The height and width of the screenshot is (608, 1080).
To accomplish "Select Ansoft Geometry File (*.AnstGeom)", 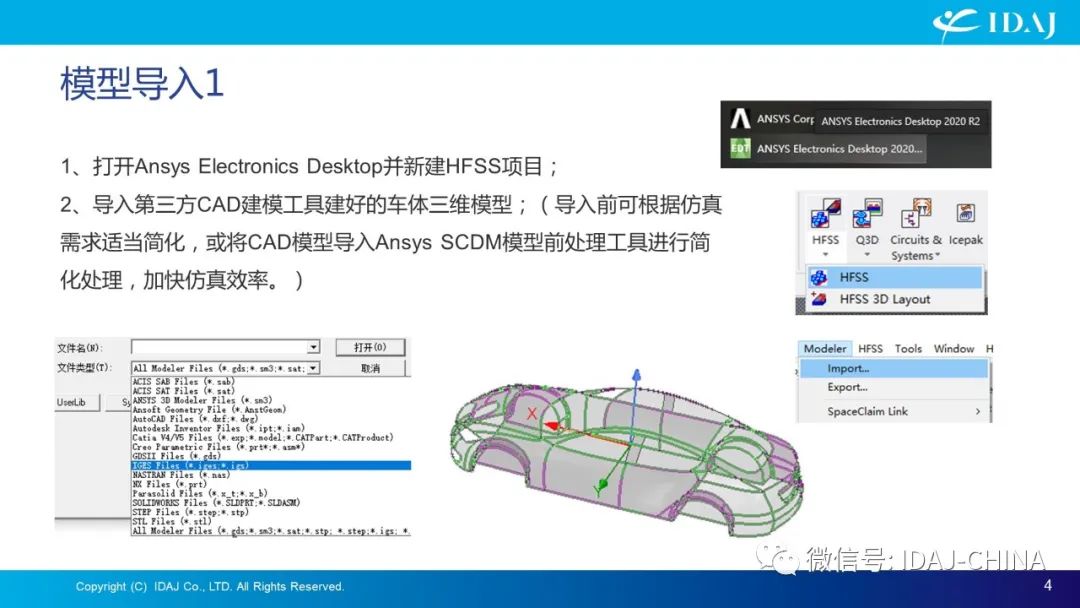I will point(271,410).
